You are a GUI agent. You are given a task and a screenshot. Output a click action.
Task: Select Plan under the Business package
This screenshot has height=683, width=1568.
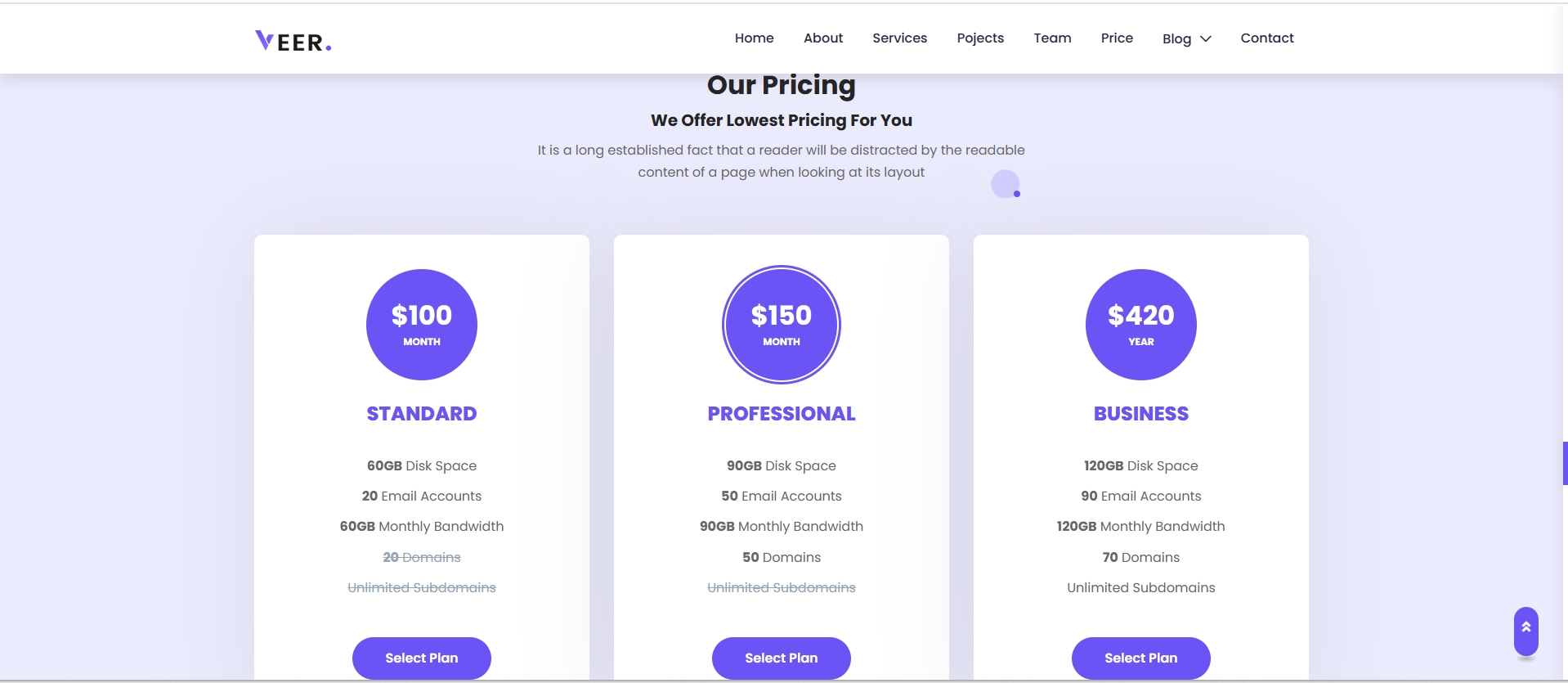(x=1141, y=658)
